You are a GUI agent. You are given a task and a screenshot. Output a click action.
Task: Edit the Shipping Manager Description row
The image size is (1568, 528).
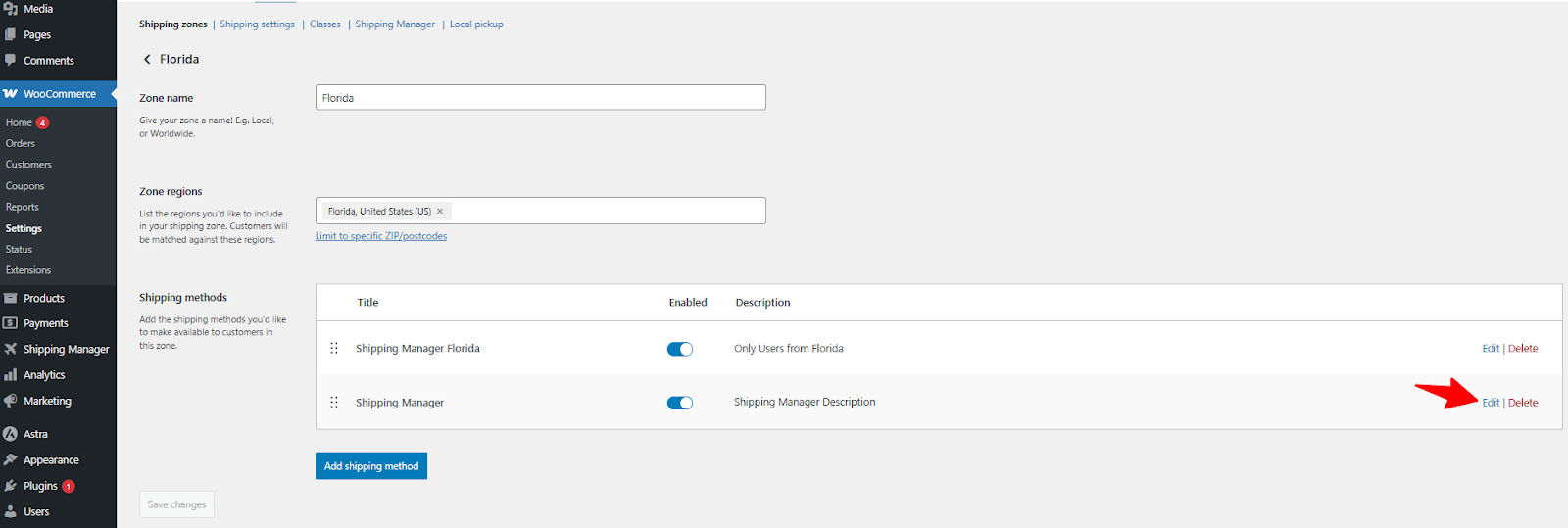(x=1491, y=403)
